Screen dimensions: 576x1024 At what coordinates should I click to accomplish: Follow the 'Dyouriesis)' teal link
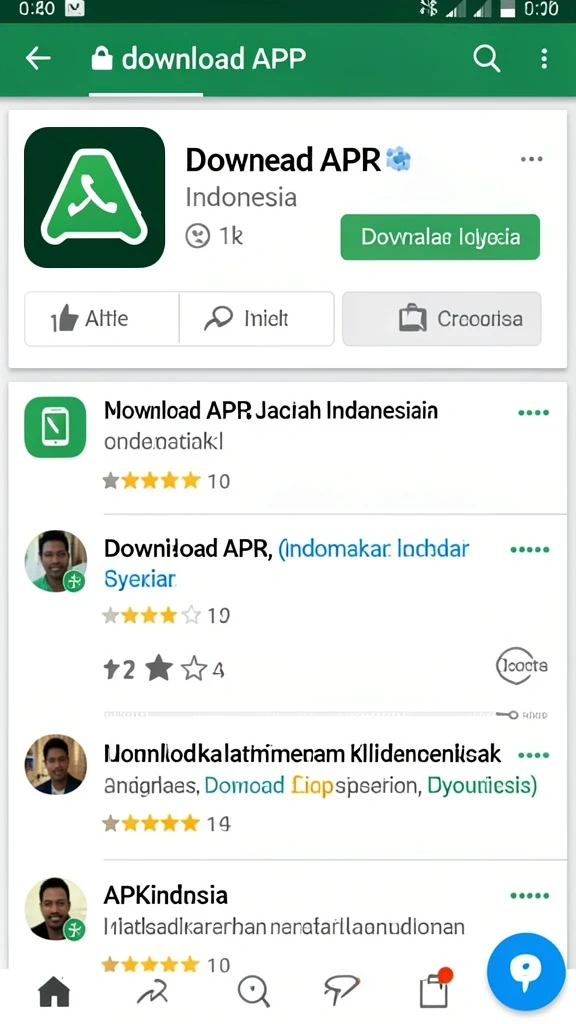pyautogui.click(x=482, y=785)
